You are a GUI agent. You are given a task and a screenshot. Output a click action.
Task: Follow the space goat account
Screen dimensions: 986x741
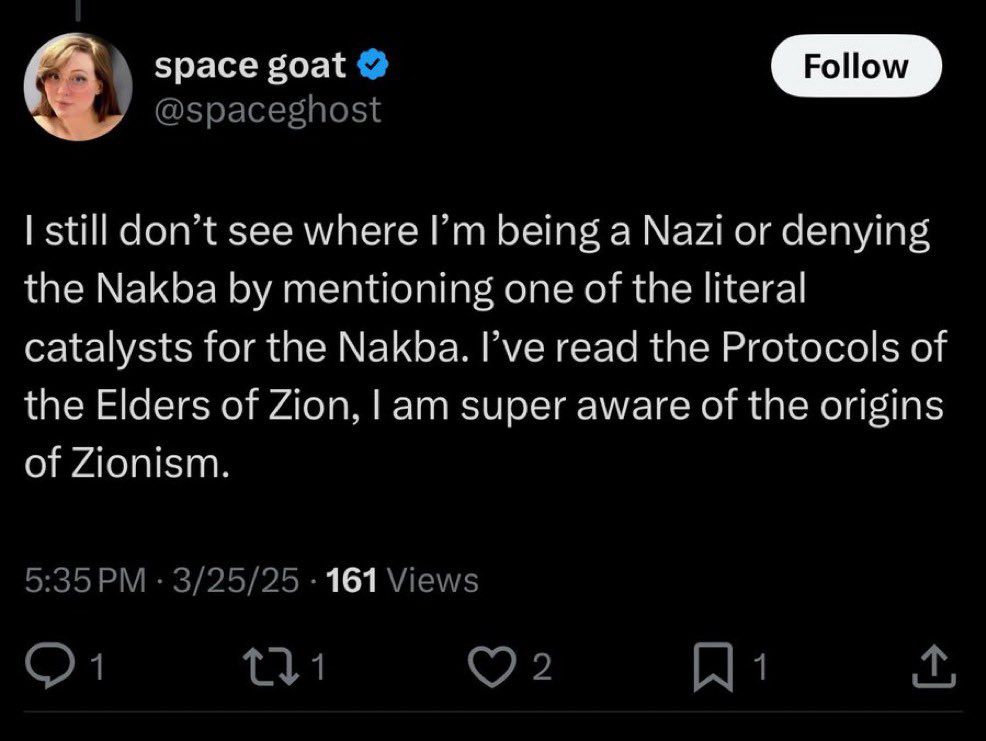857,66
